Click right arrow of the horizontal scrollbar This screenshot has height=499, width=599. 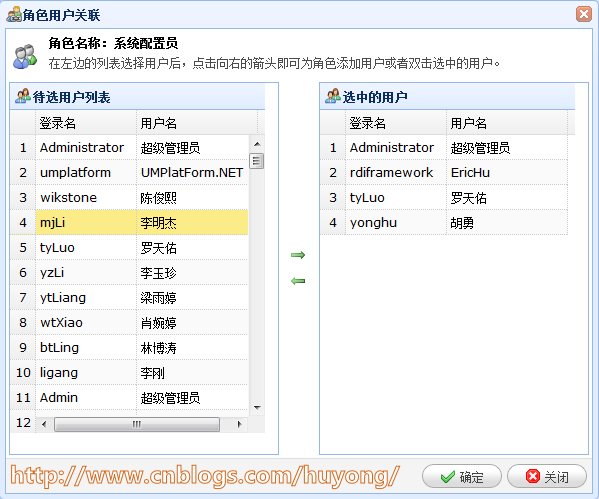[x=240, y=424]
